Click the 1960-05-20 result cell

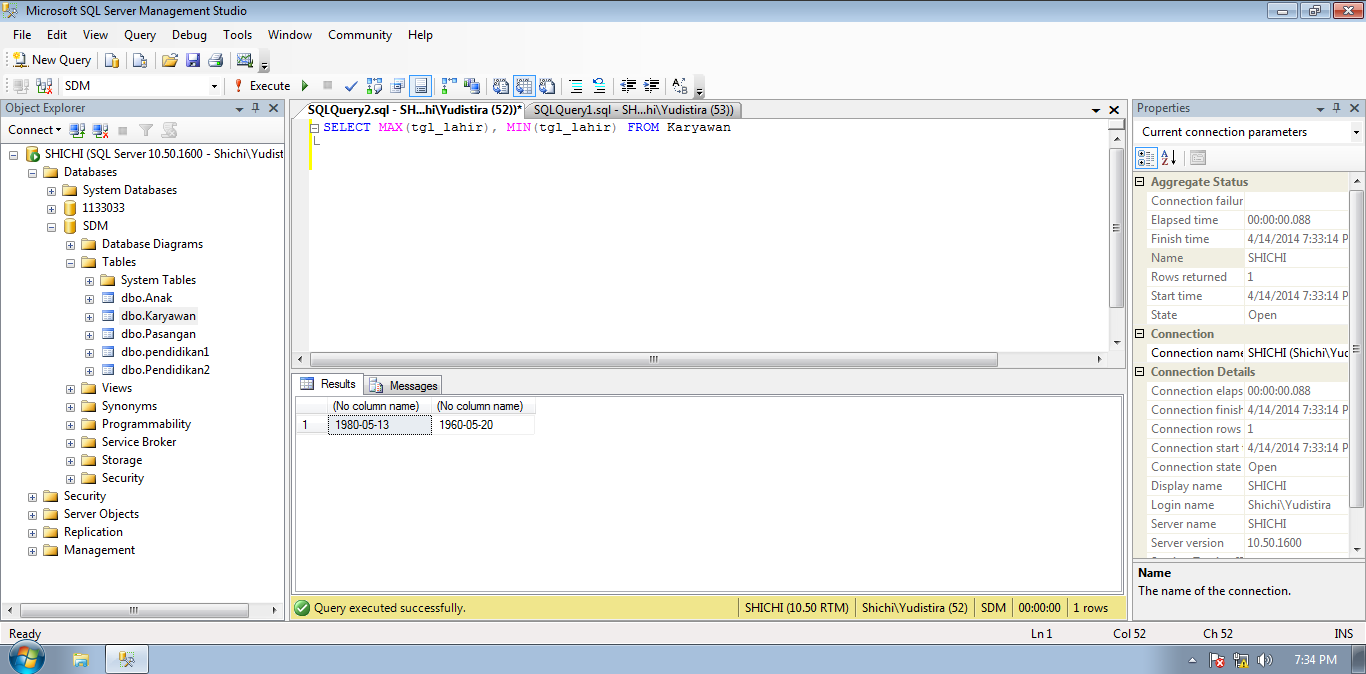[x=483, y=425]
